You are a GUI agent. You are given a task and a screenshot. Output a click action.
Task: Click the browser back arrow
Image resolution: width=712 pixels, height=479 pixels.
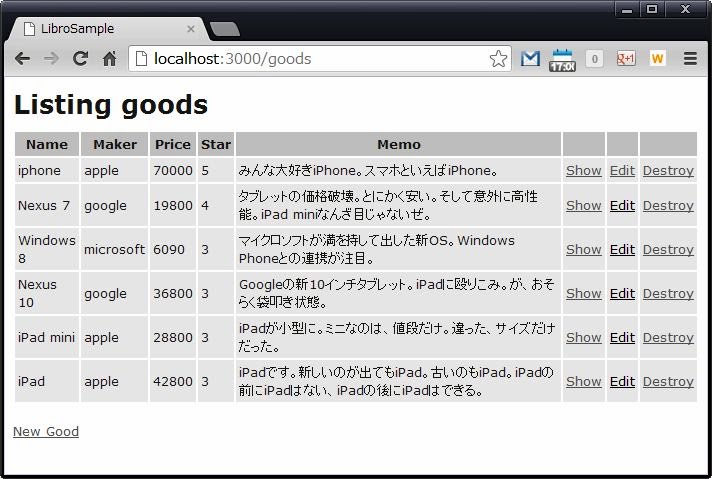(x=22, y=59)
